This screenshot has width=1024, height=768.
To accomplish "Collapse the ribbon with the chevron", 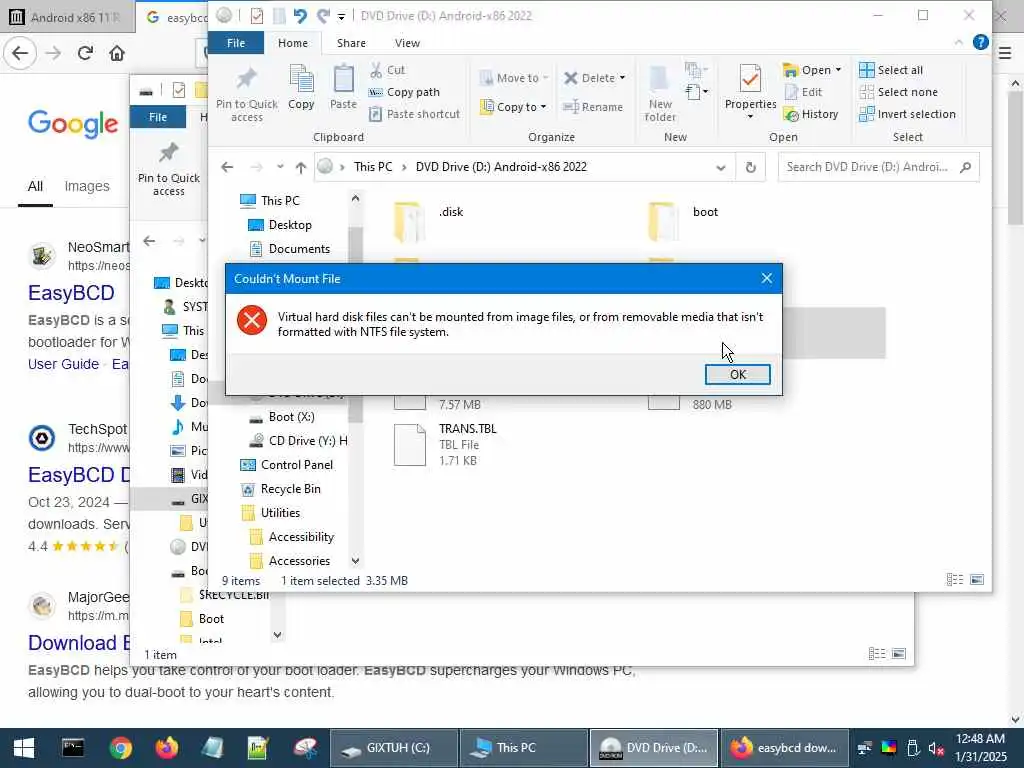I will (958, 42).
